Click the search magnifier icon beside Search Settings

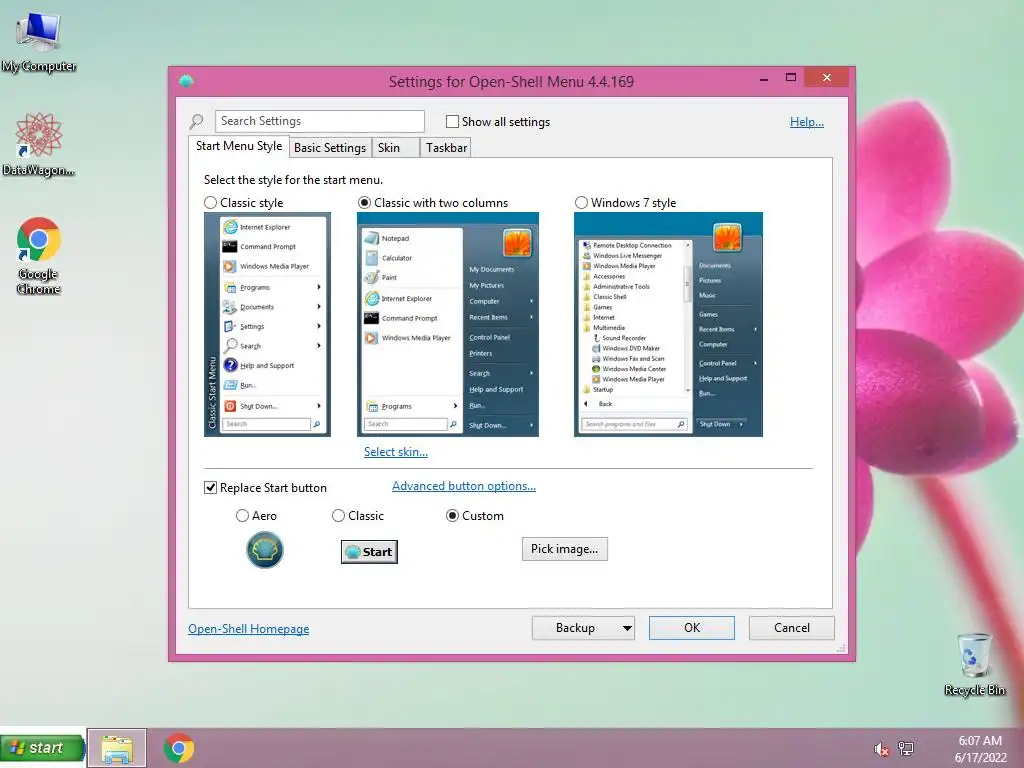[196, 121]
